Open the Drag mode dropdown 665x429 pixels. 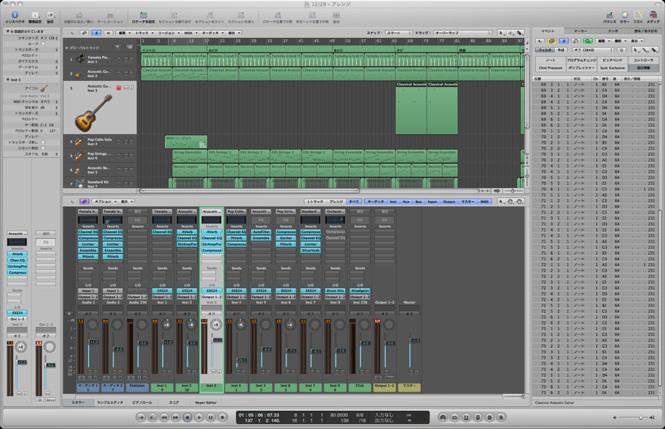[445, 32]
